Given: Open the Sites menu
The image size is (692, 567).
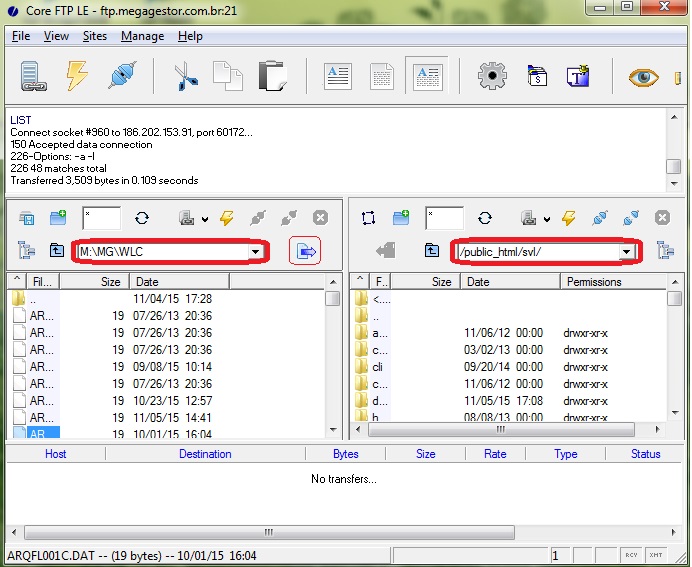Looking at the screenshot, I should [x=95, y=36].
